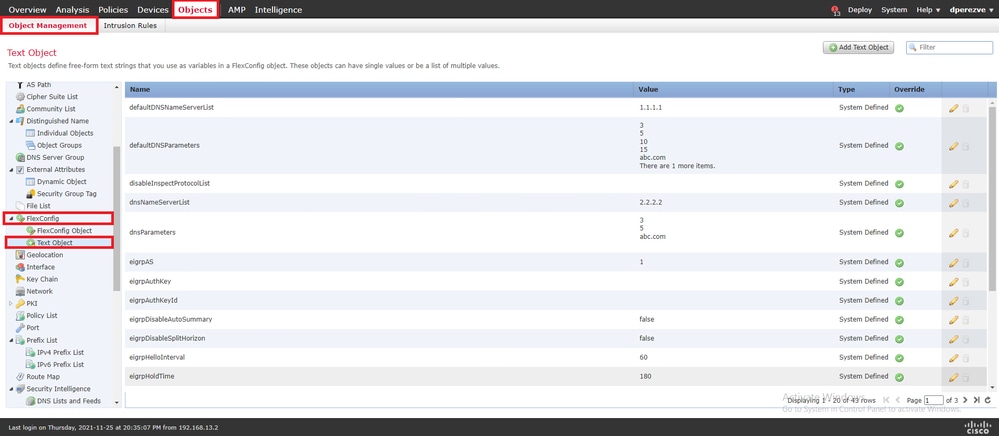This screenshot has height=436, width=999.
Task: Edit defaultDNSParameters with its pencil icon
Action: click(x=953, y=146)
